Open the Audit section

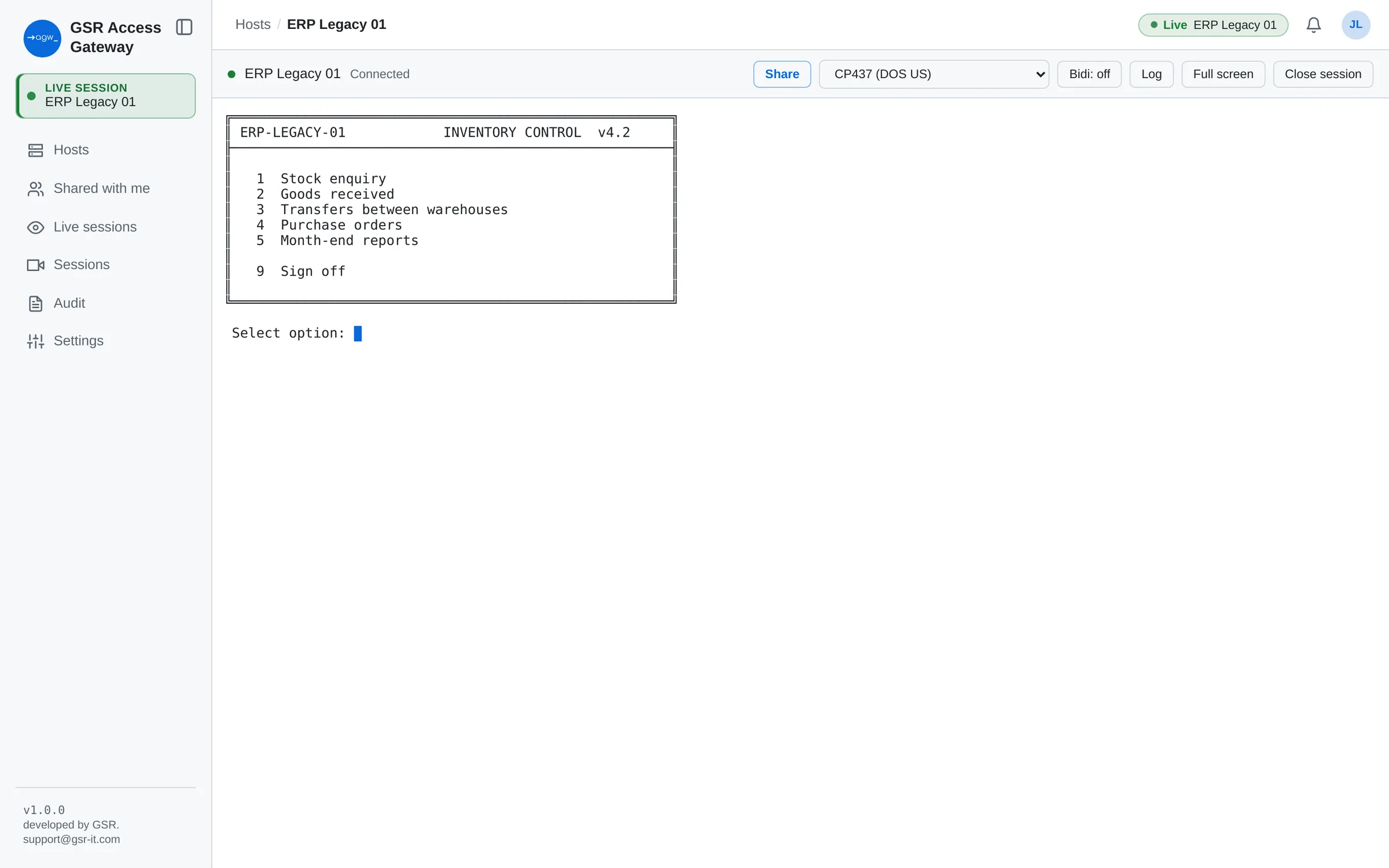point(105,303)
